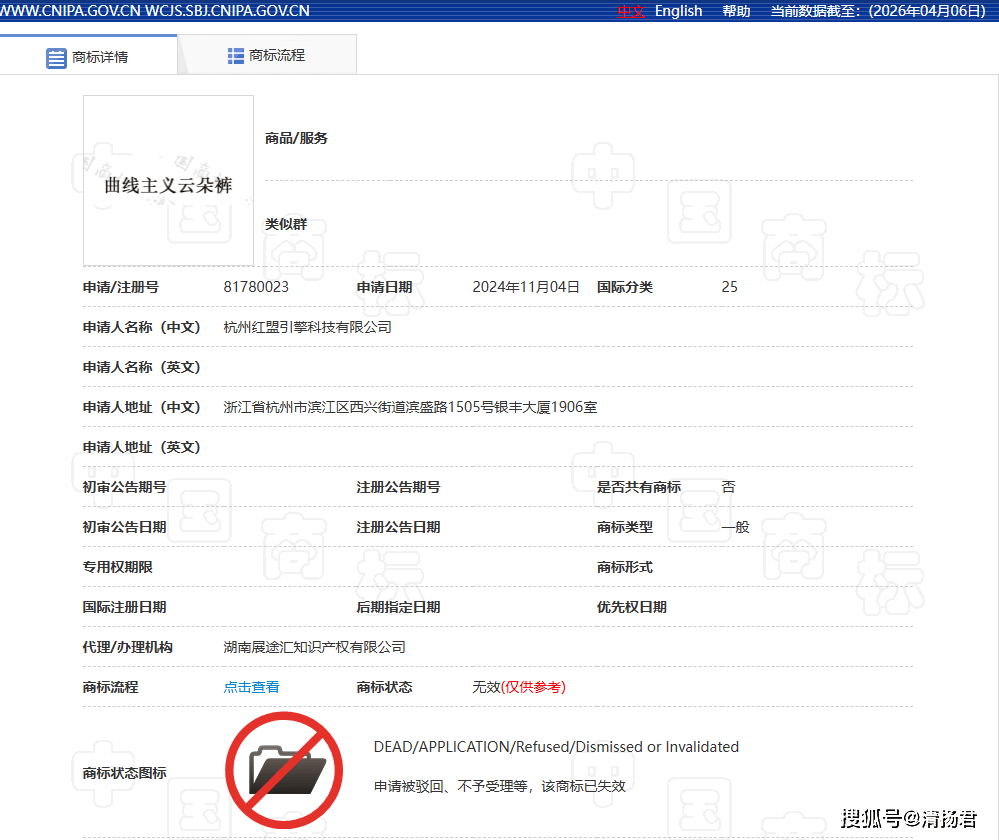This screenshot has width=999, height=840.
Task: Click 点击查看 to view trademark process
Action: [251, 687]
